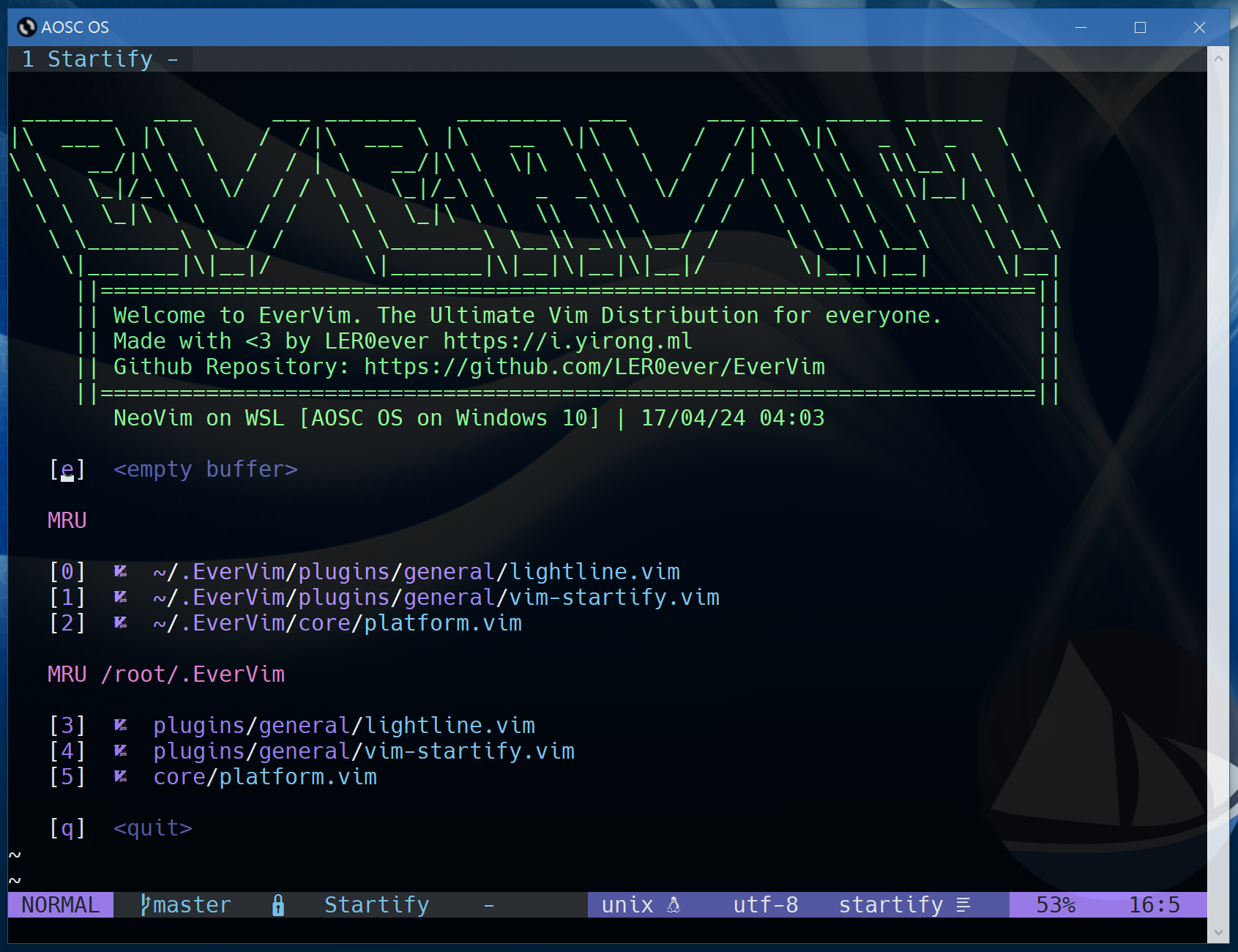Click the Linux penguin icon beside unix
The width and height of the screenshot is (1238, 952).
pos(674,905)
